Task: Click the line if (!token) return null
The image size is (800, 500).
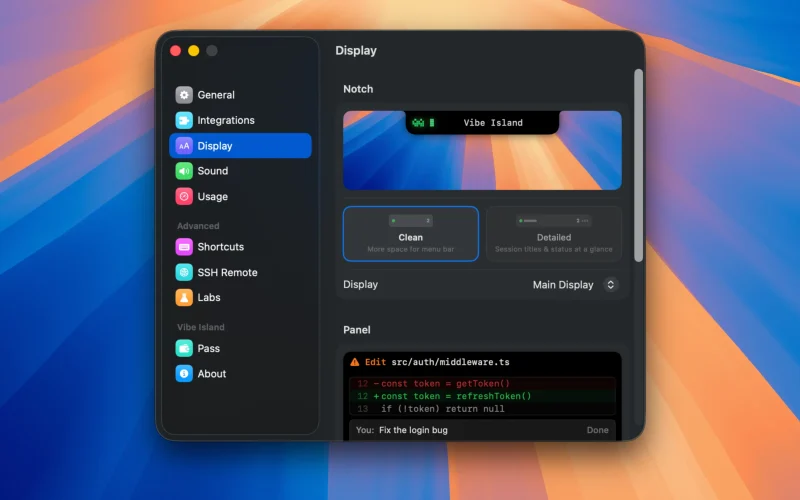Action: click(482, 409)
